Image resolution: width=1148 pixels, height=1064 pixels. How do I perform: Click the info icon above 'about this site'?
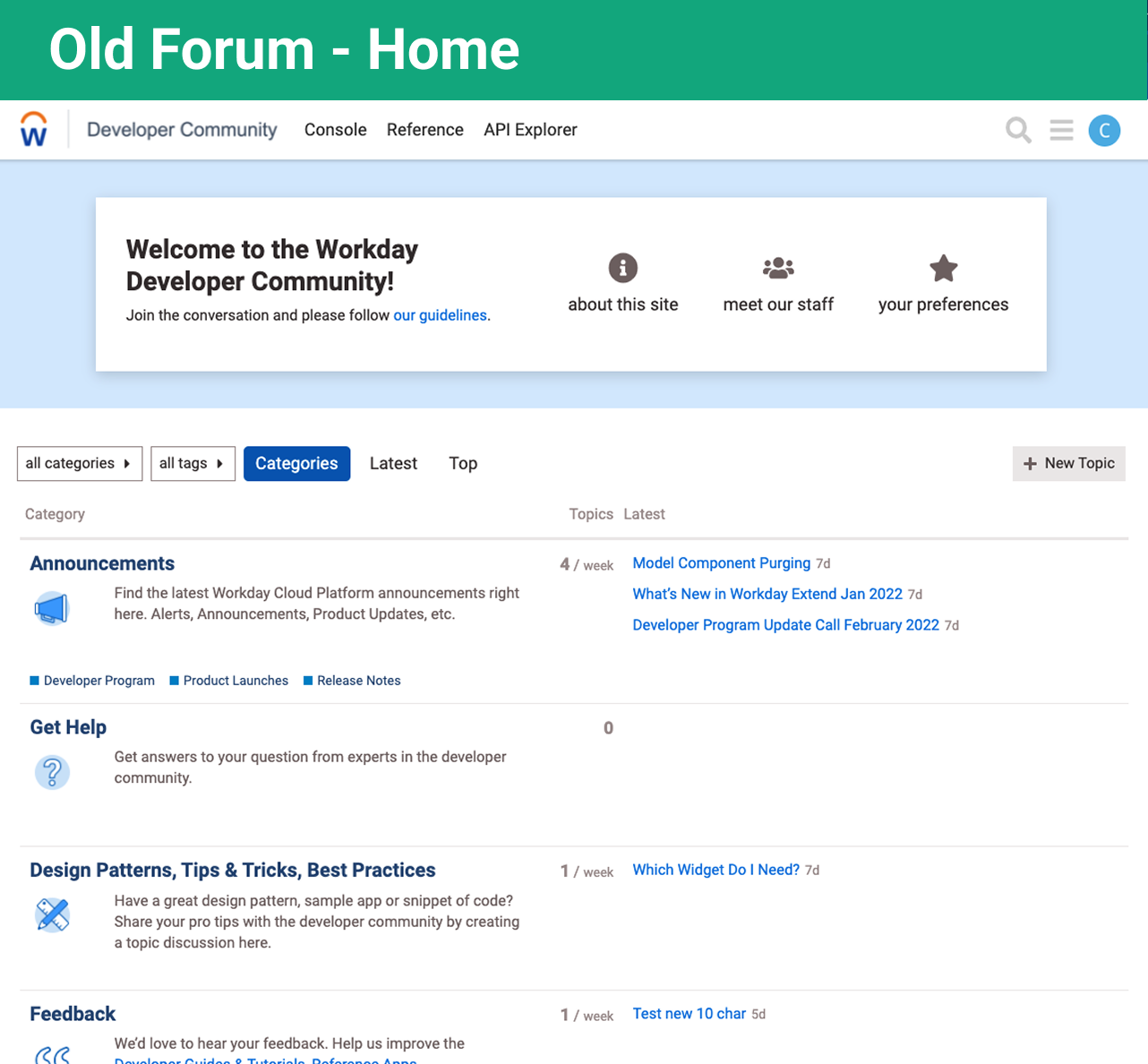pos(623,268)
